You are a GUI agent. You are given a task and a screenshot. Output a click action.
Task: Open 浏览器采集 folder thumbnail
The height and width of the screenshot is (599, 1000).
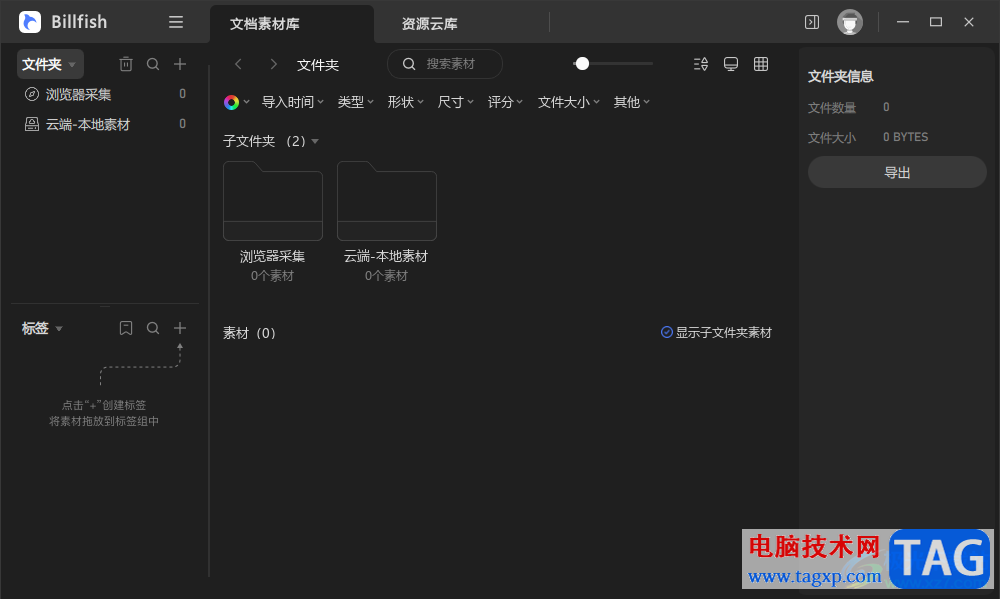coord(272,201)
